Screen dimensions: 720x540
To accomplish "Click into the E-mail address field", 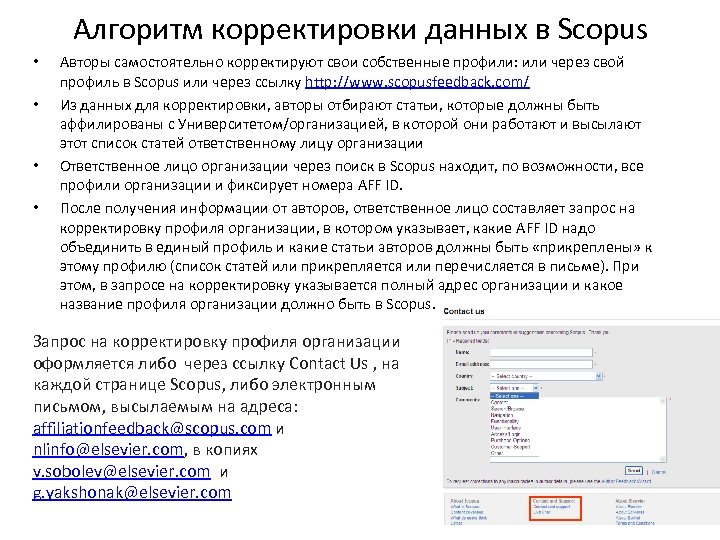I will click(x=541, y=364).
